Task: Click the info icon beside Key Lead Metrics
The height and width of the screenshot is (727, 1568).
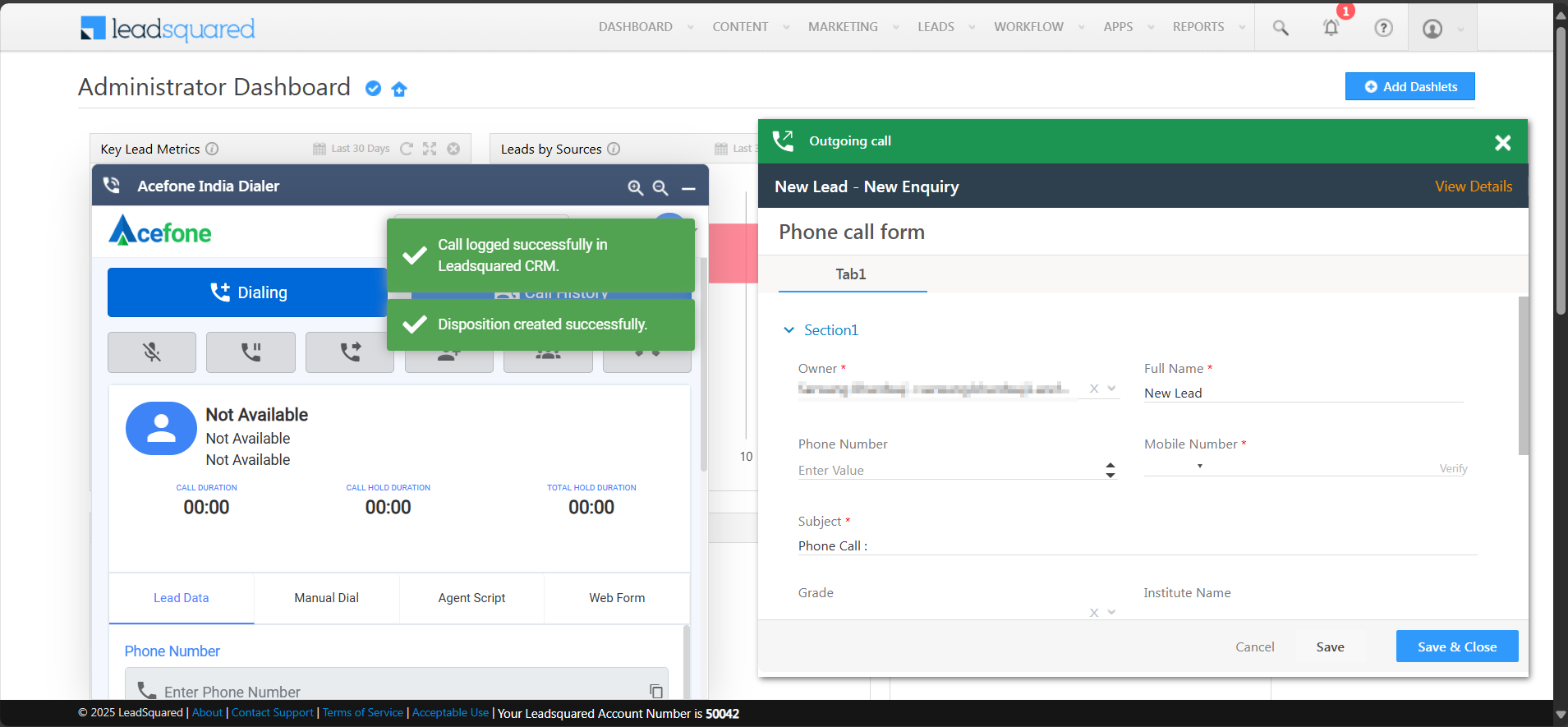Action: pyautogui.click(x=212, y=149)
